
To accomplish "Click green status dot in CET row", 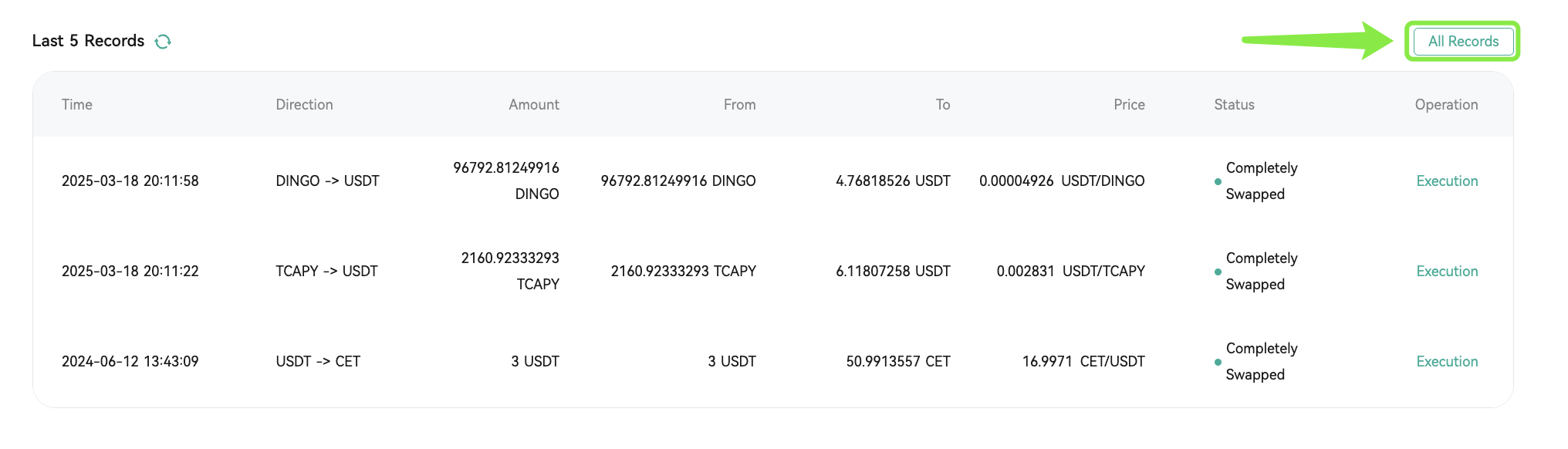I will [x=1218, y=363].
